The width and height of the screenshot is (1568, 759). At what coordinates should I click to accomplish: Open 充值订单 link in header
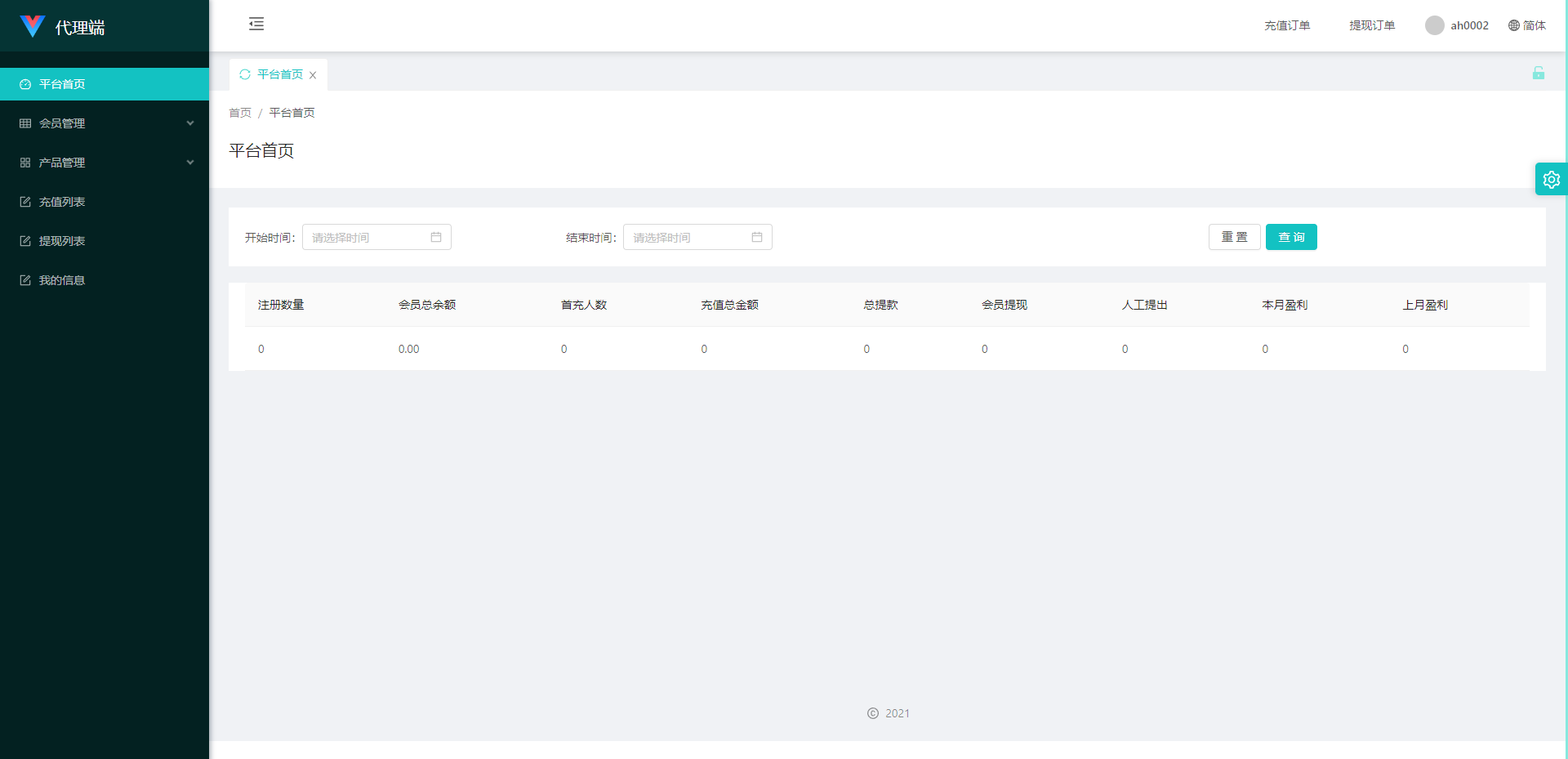click(x=1287, y=25)
